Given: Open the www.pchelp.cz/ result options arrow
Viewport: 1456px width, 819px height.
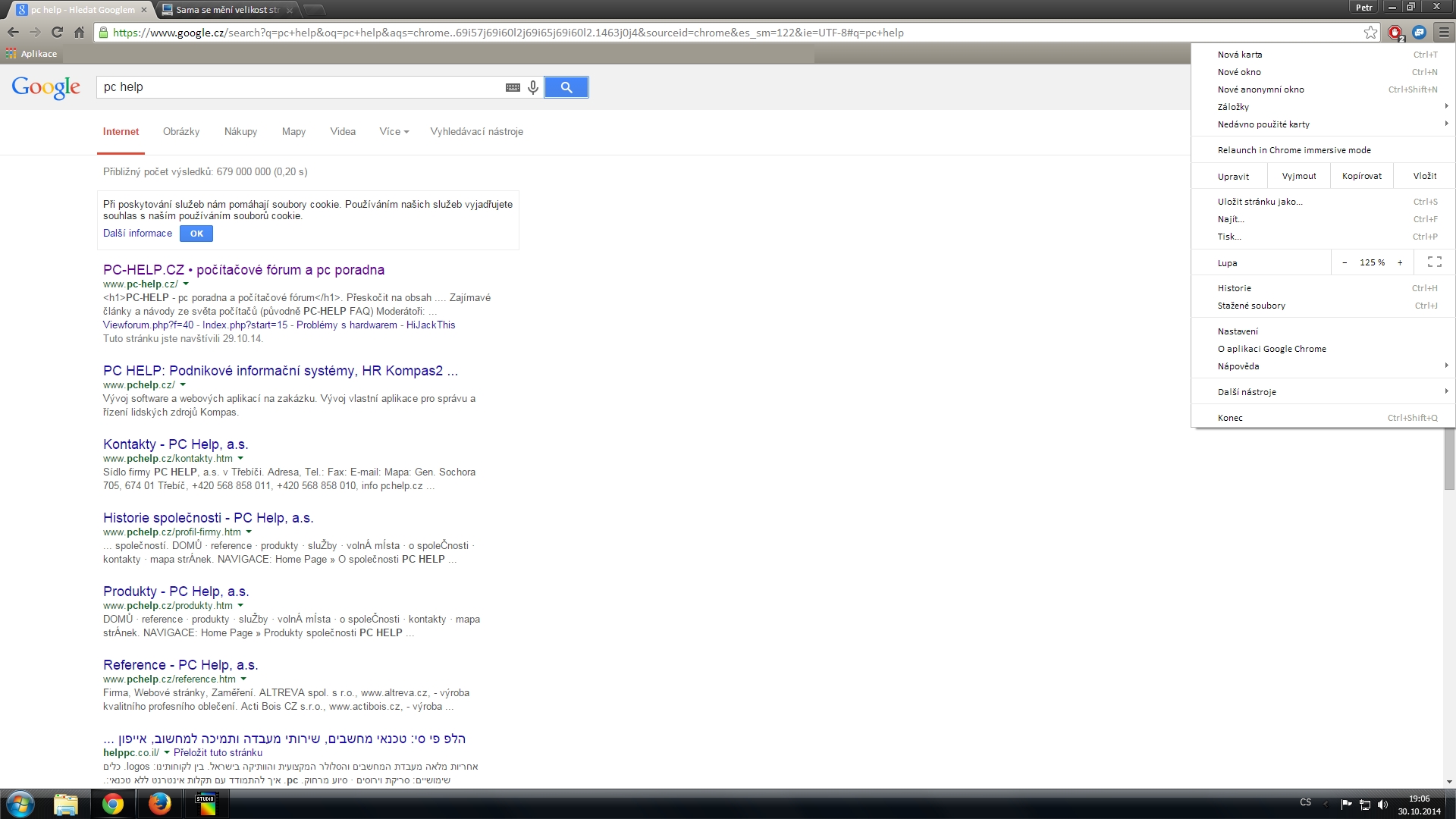Looking at the screenshot, I should 183,385.
